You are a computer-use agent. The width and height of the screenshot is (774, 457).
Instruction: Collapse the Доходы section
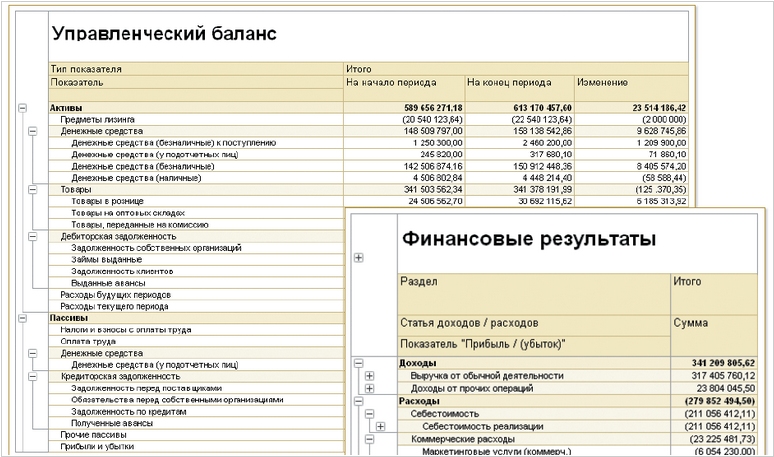(358, 363)
